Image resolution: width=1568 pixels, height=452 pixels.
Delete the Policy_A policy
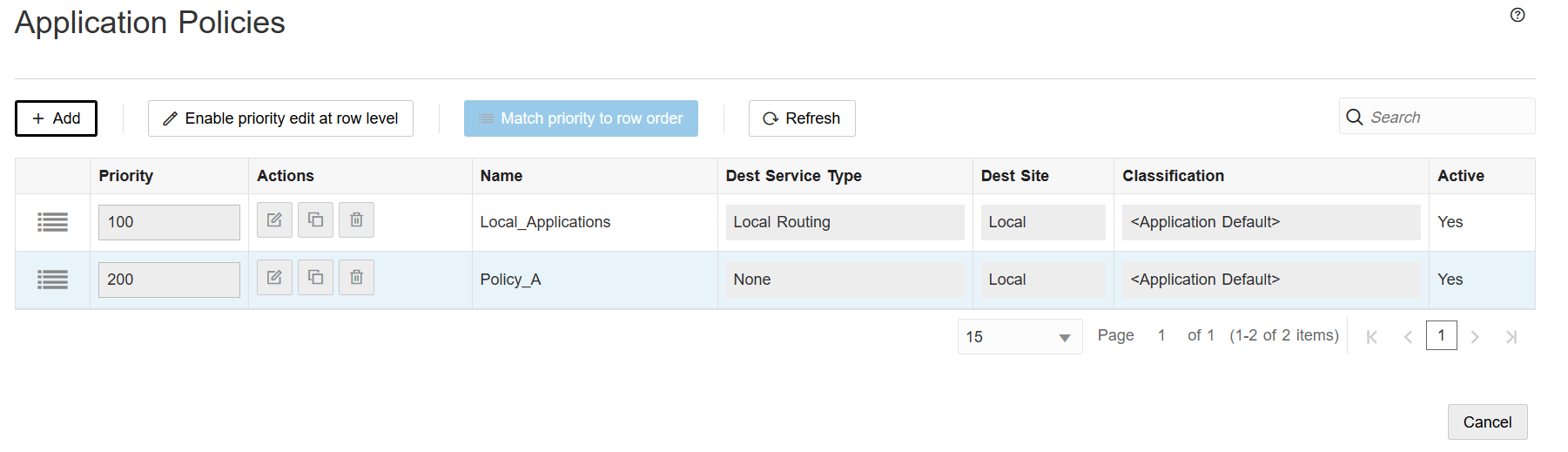356,278
